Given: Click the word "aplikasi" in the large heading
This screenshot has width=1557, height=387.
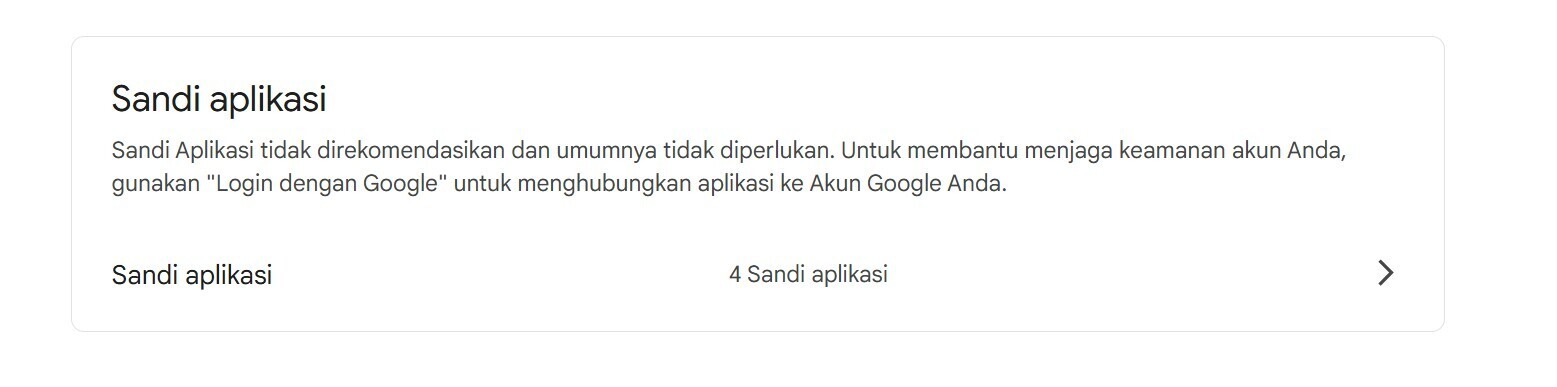Looking at the screenshot, I should coord(266,100).
